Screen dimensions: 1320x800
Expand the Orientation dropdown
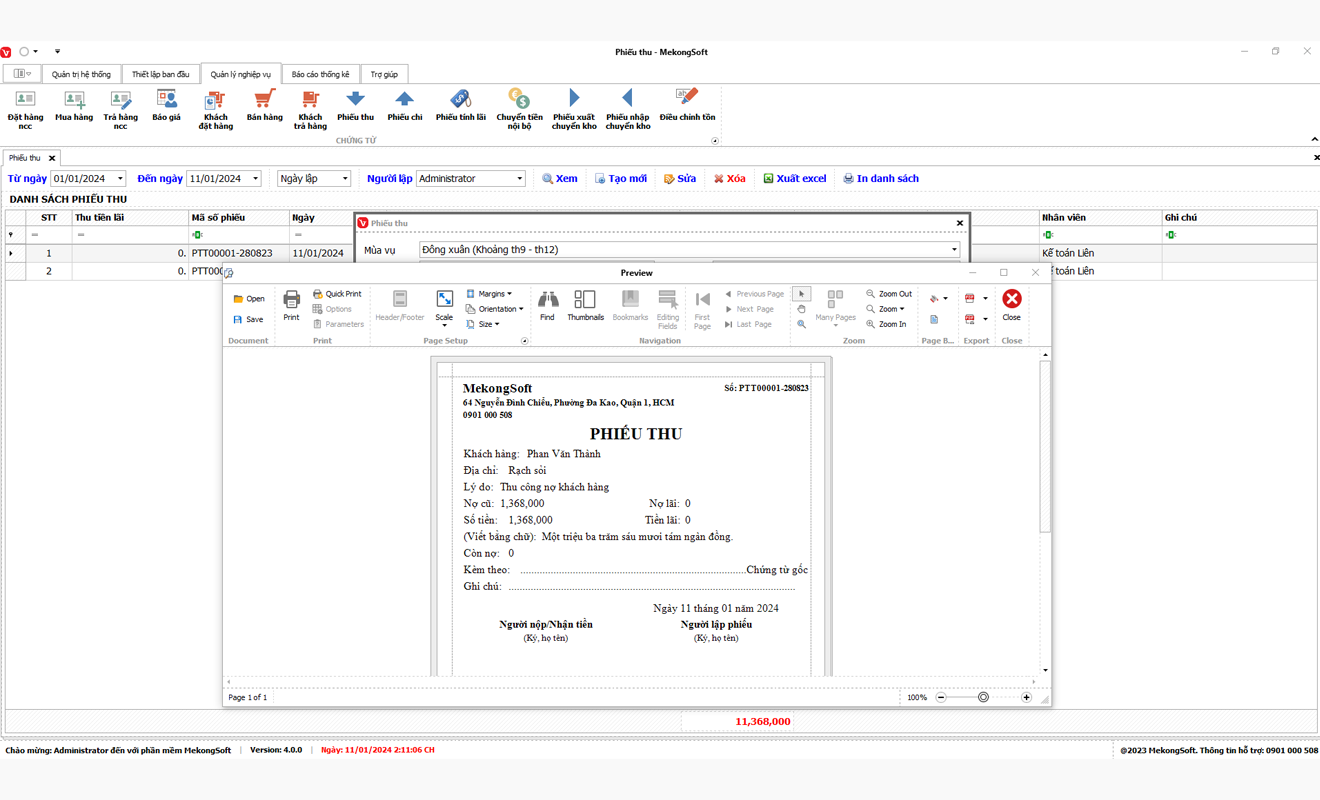(495, 309)
